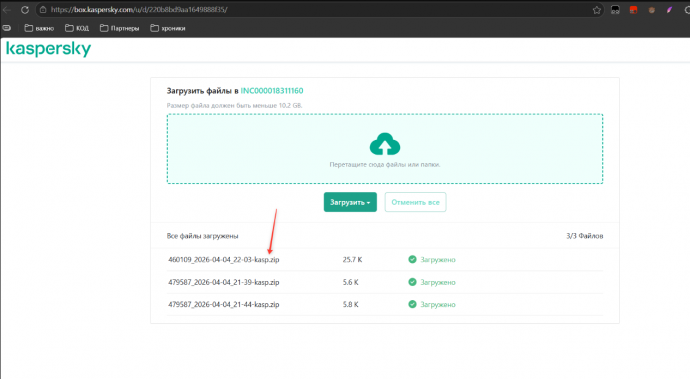The width and height of the screenshot is (690, 379).
Task: Click the file size limit 10.2 GB note
Action: (x=234, y=106)
